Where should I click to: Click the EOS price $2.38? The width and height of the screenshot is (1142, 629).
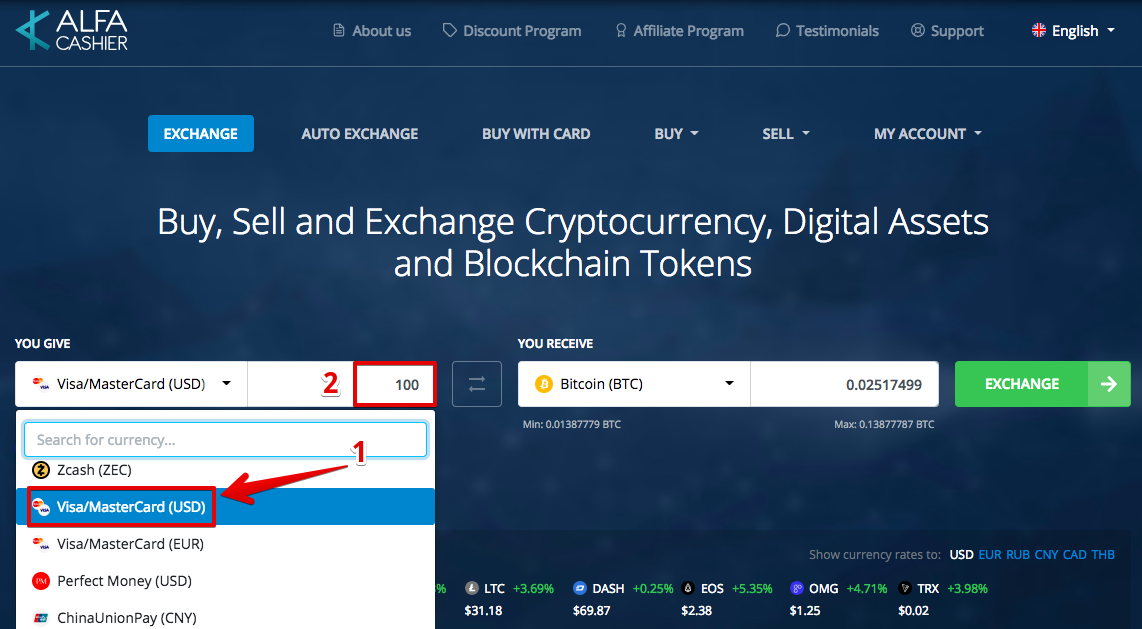pos(696,611)
